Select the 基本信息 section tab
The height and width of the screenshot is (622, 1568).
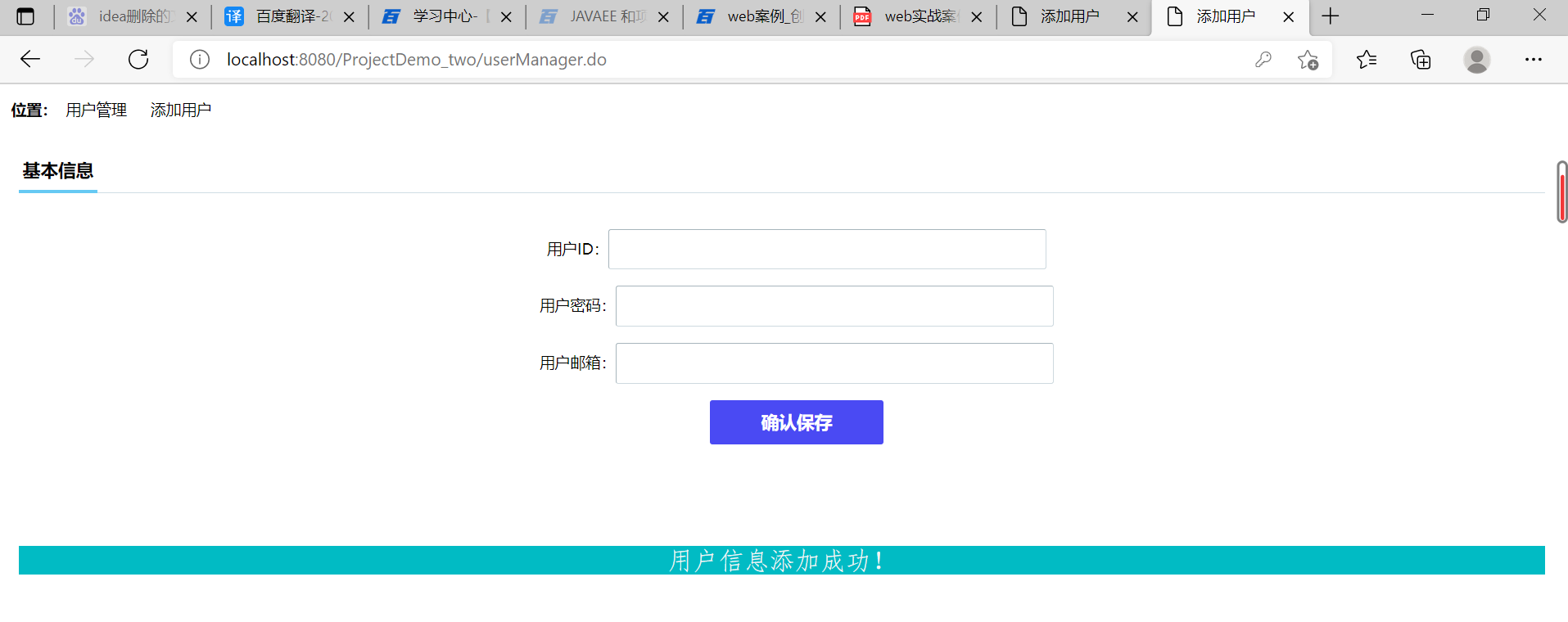[58, 171]
